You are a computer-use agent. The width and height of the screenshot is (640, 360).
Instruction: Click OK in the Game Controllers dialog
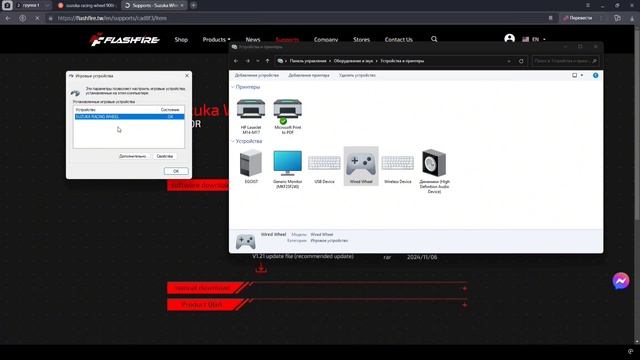click(x=176, y=171)
